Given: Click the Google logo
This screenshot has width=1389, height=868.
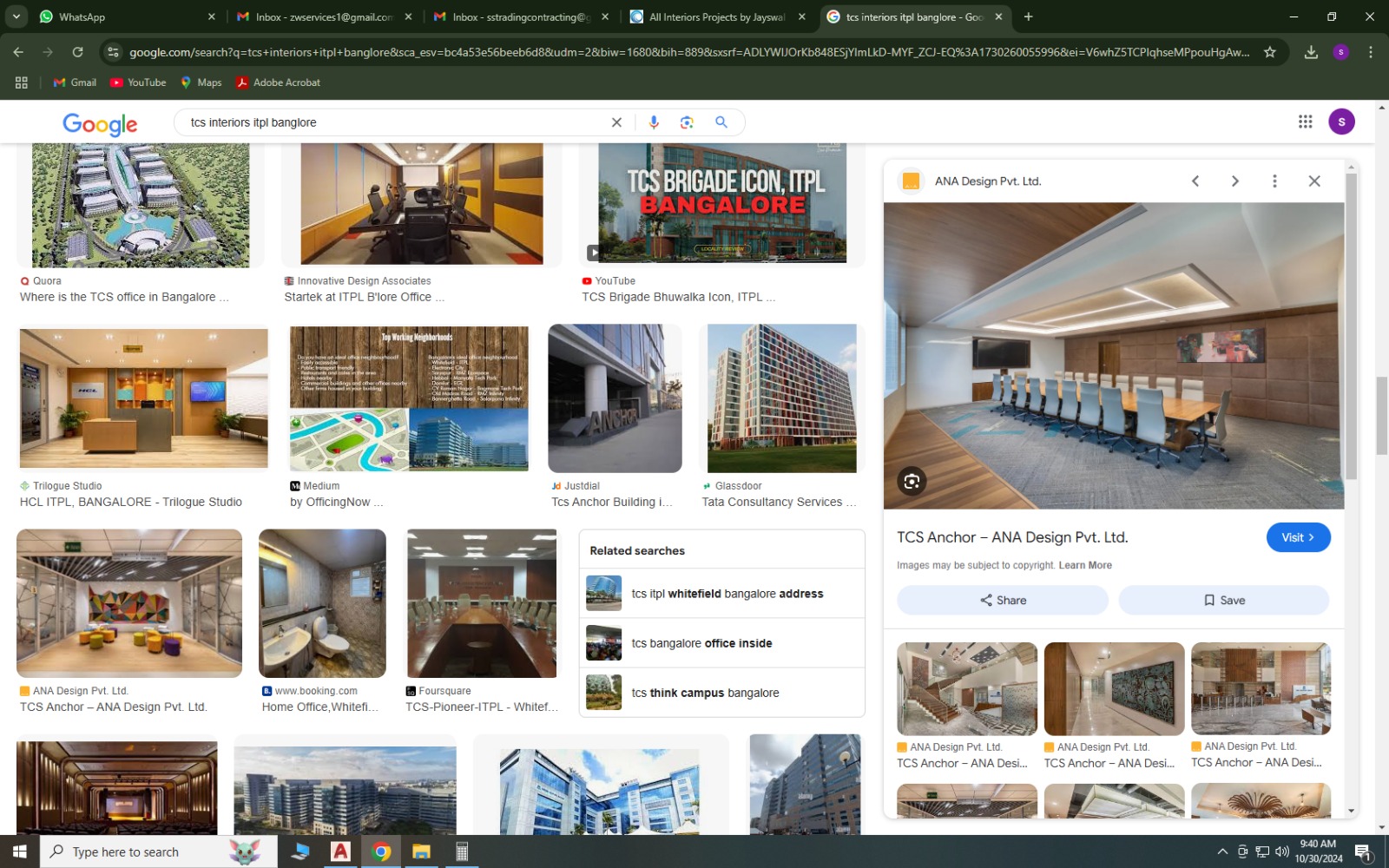Looking at the screenshot, I should tap(100, 124).
